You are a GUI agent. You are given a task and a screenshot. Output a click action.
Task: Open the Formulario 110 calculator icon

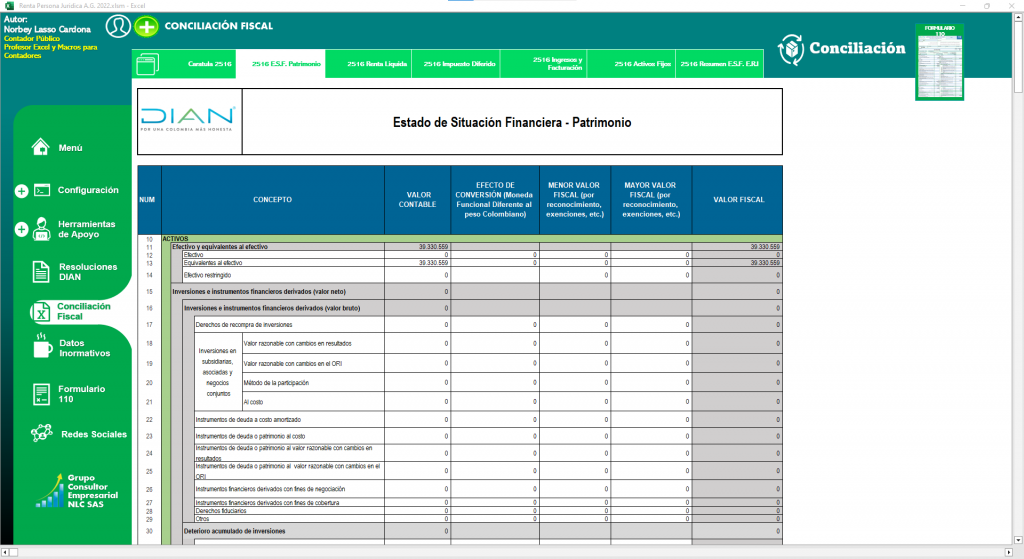41,394
